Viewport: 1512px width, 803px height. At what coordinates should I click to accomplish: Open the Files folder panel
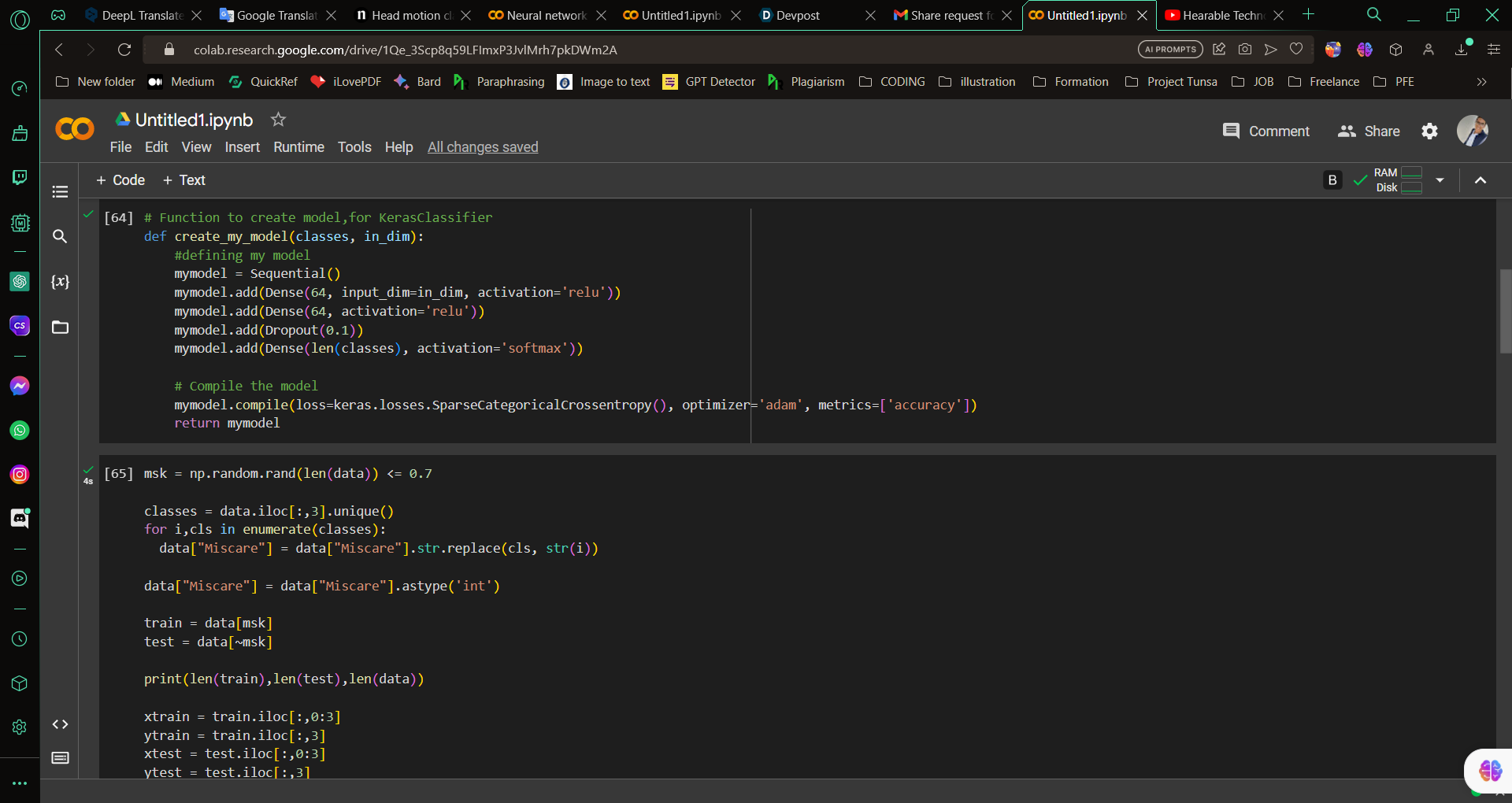60,327
